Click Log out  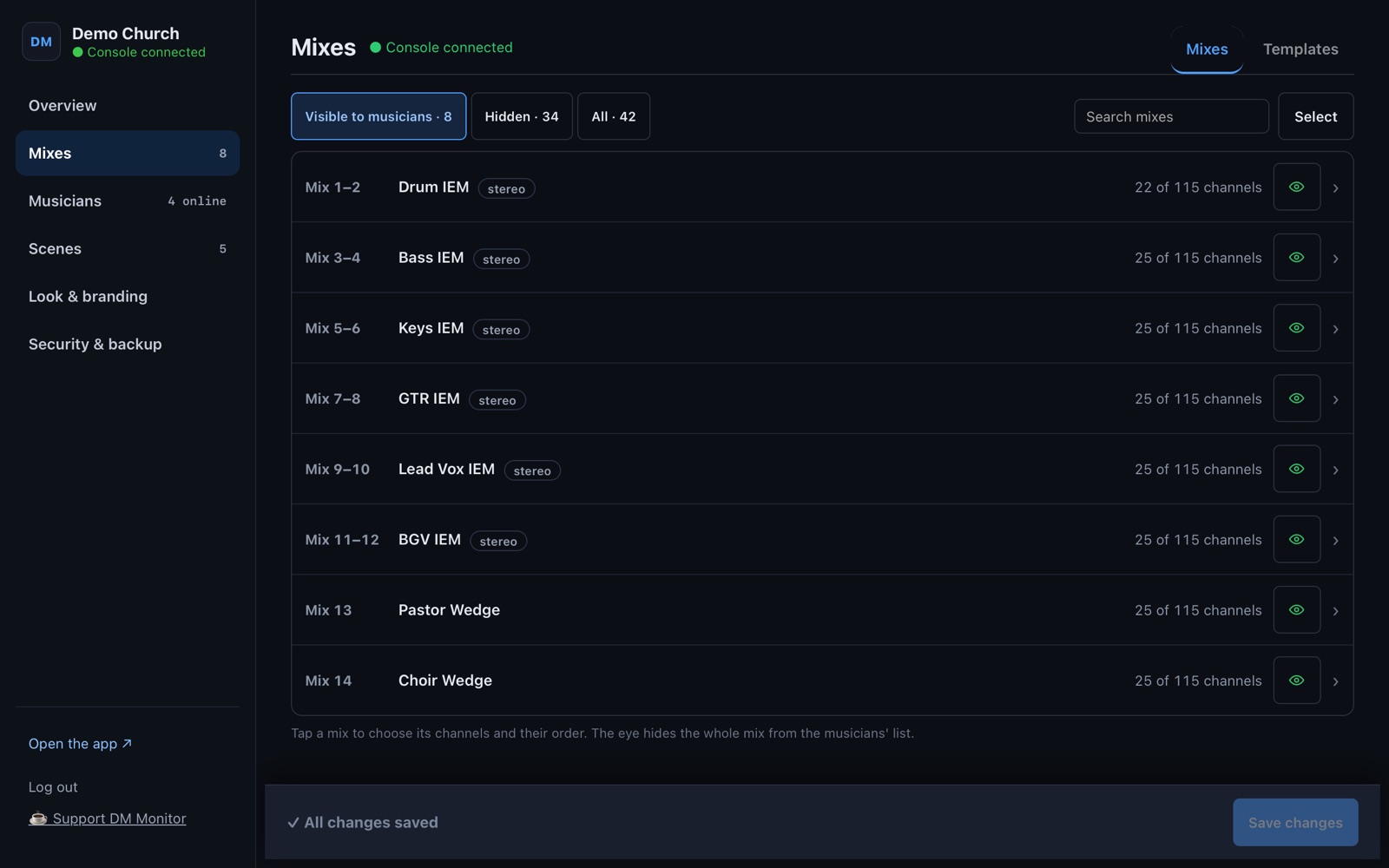pyautogui.click(x=53, y=787)
